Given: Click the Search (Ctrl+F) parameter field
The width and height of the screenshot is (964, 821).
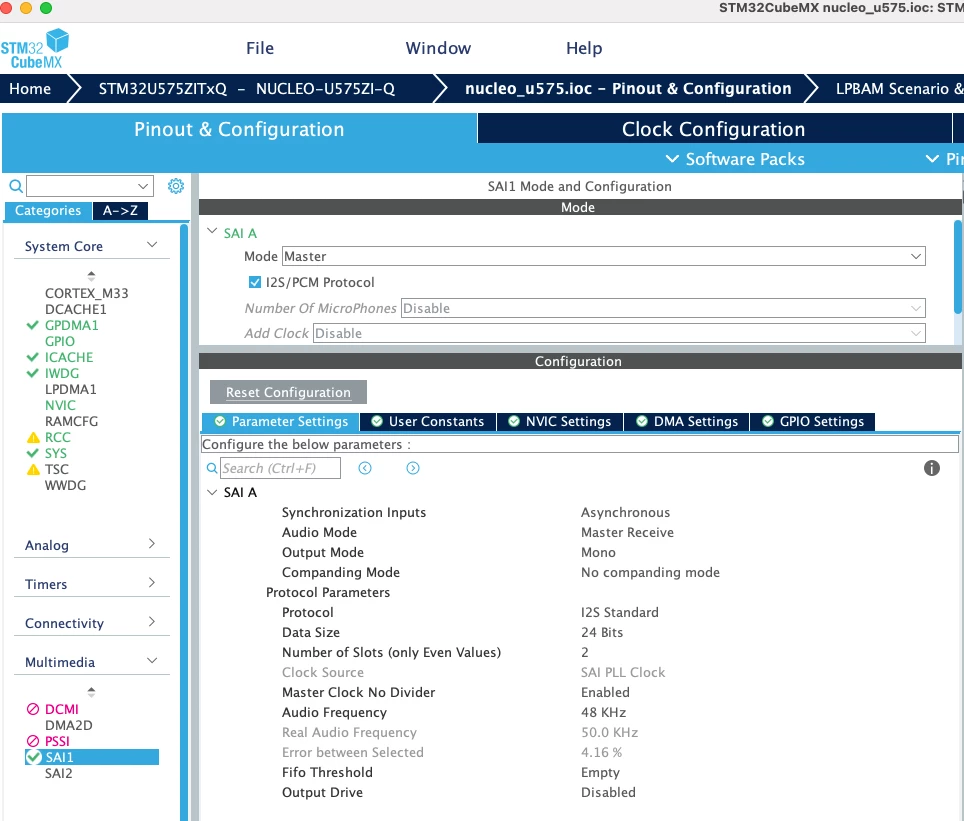Looking at the screenshot, I should [x=280, y=469].
